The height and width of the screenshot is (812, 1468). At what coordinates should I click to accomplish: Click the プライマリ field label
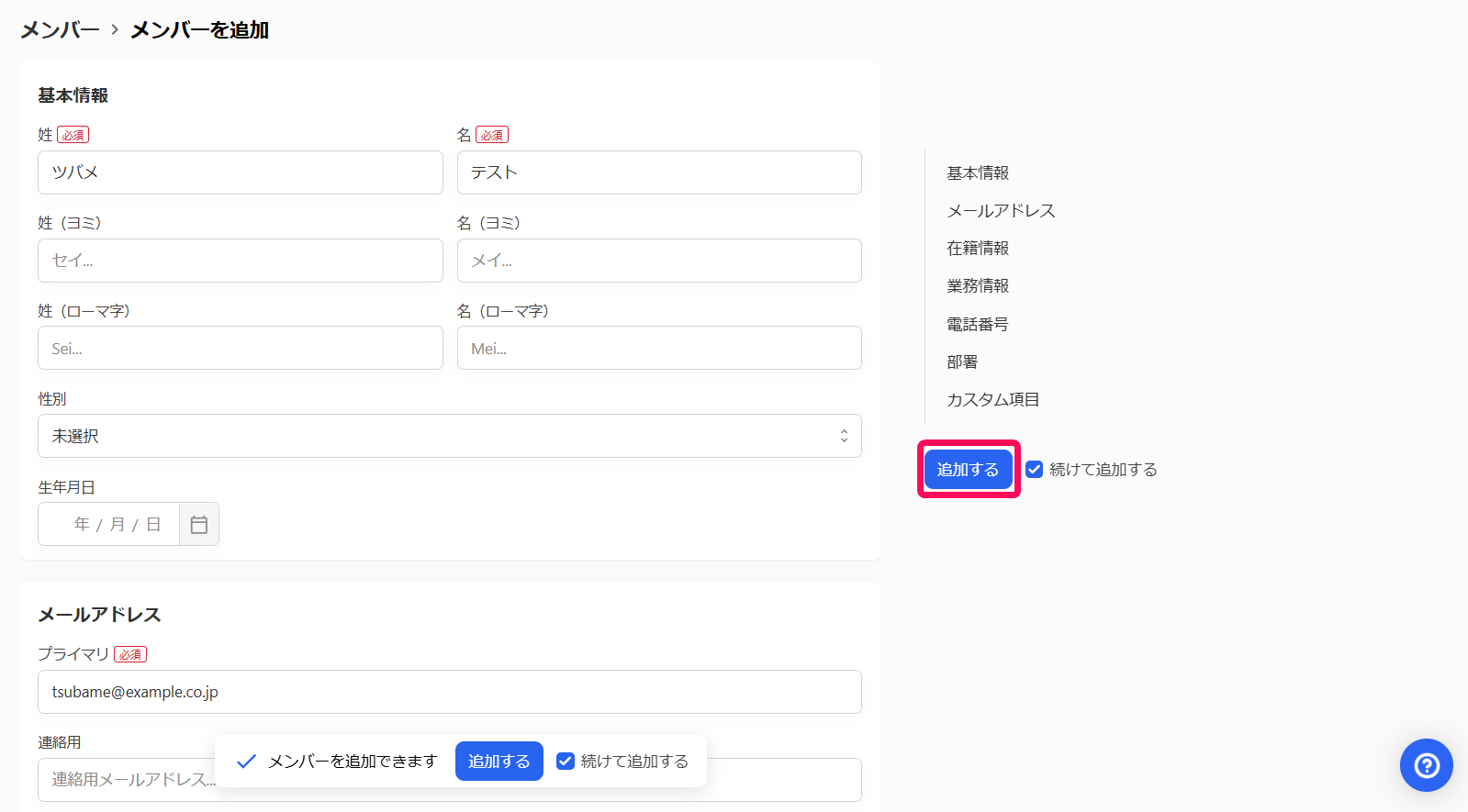73,654
